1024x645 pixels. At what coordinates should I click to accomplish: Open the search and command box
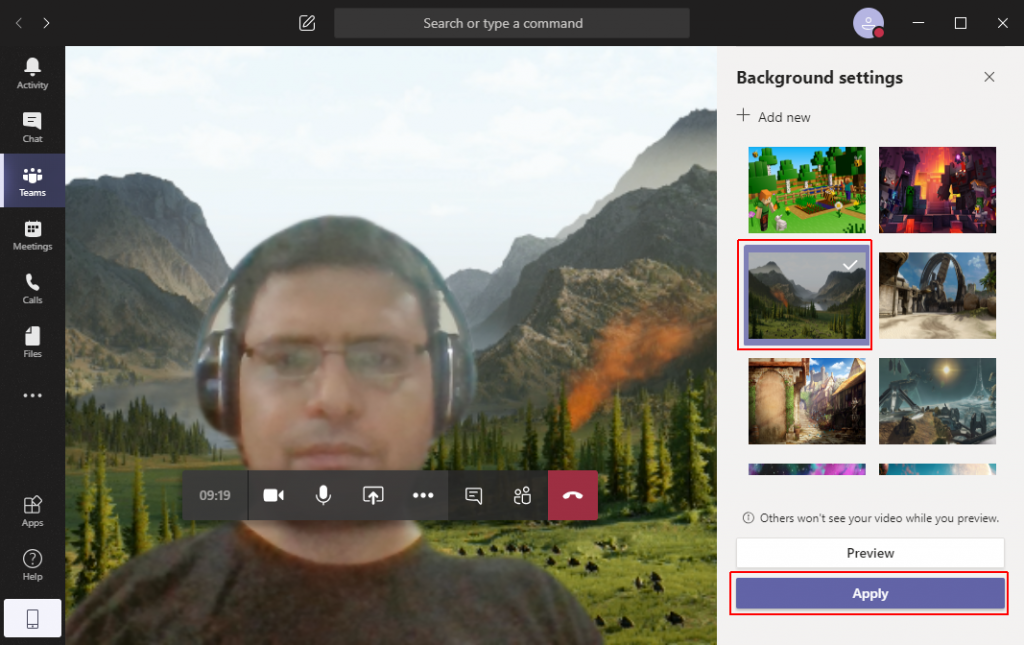[x=511, y=23]
